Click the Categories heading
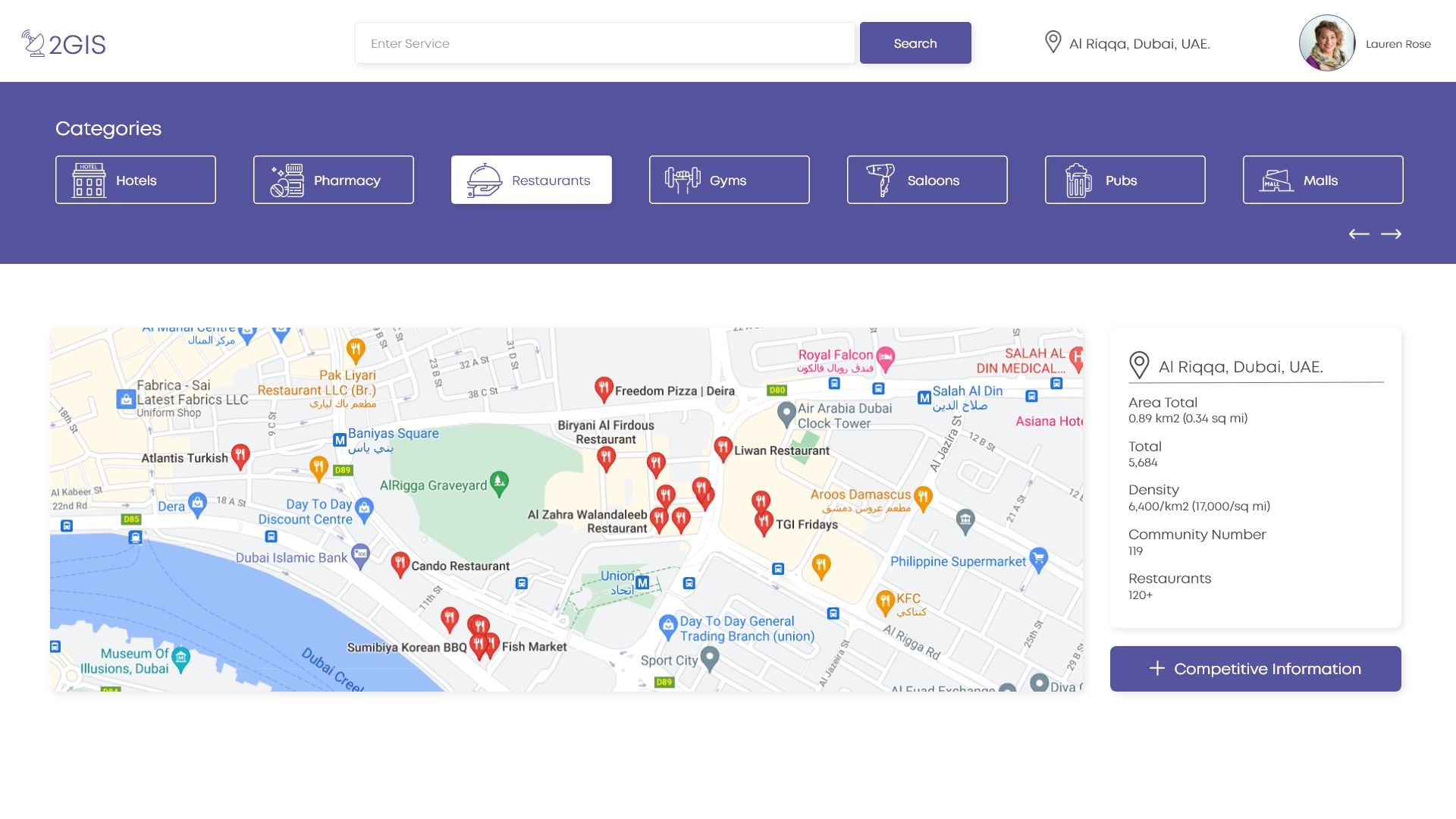The width and height of the screenshot is (1456, 819). point(108,128)
